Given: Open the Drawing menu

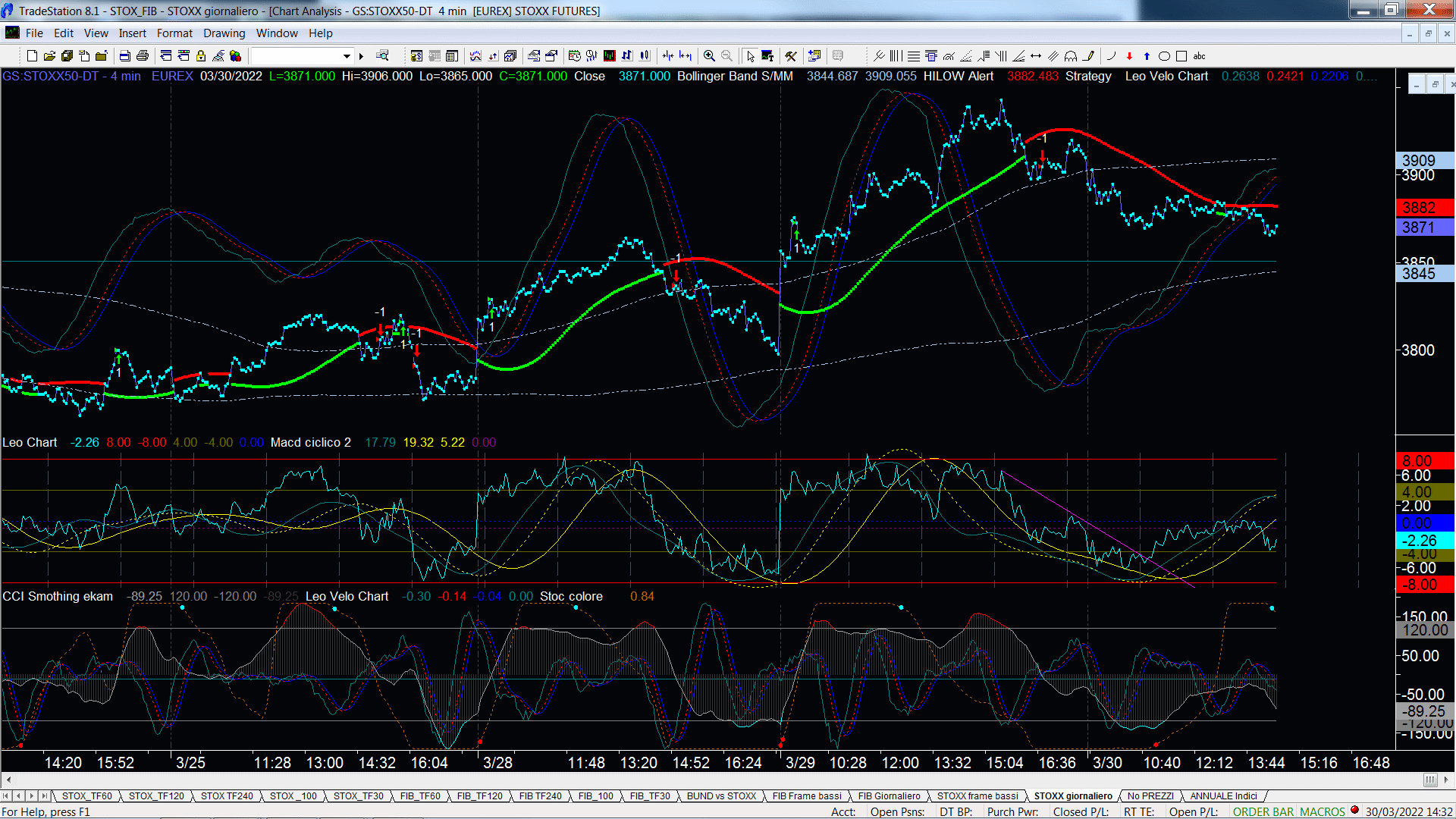Looking at the screenshot, I should coord(224,33).
